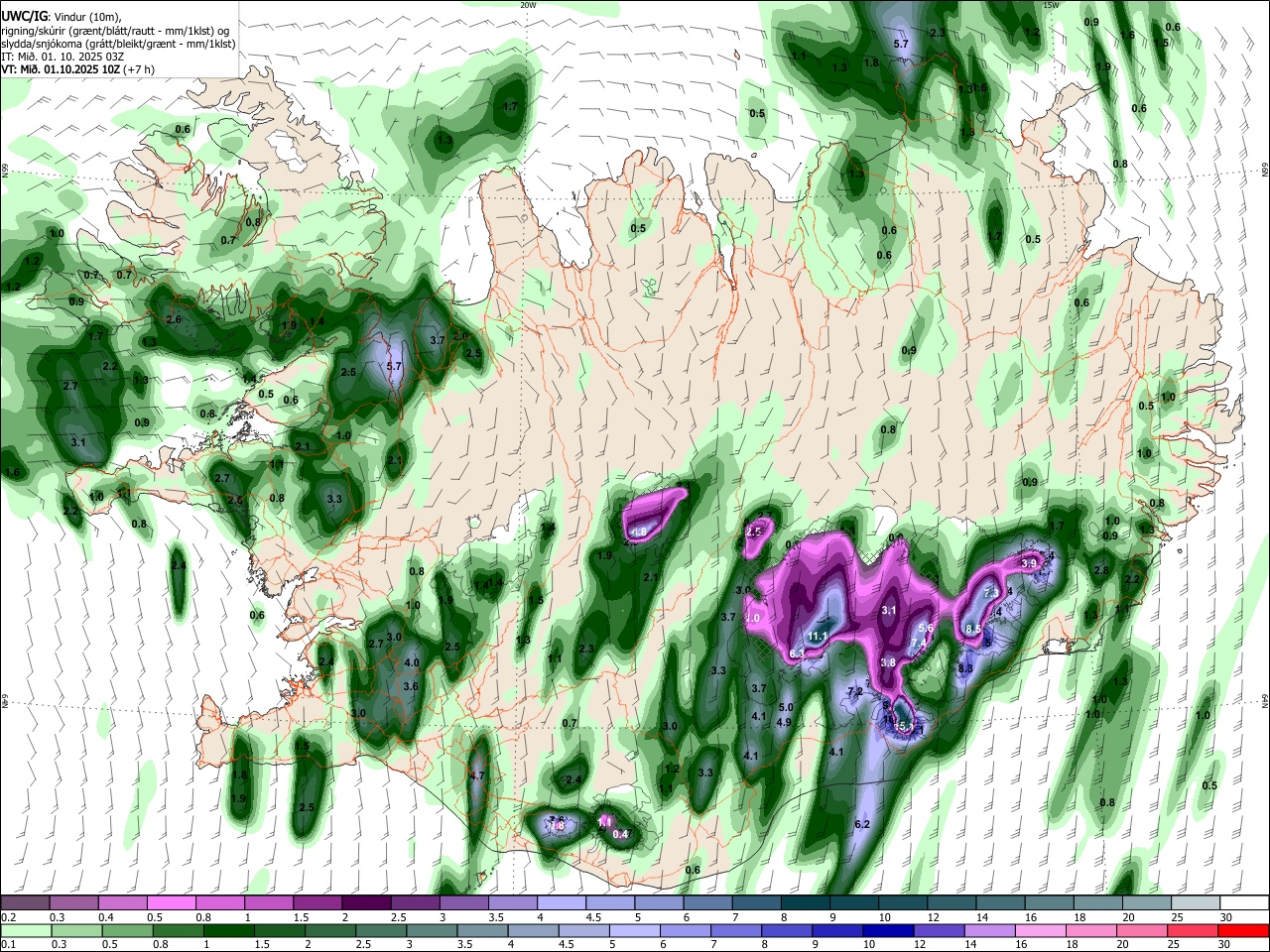This screenshot has height=952, width=1270.
Task: Click the 15.1 precipitation value on the map
Action: pos(904,727)
